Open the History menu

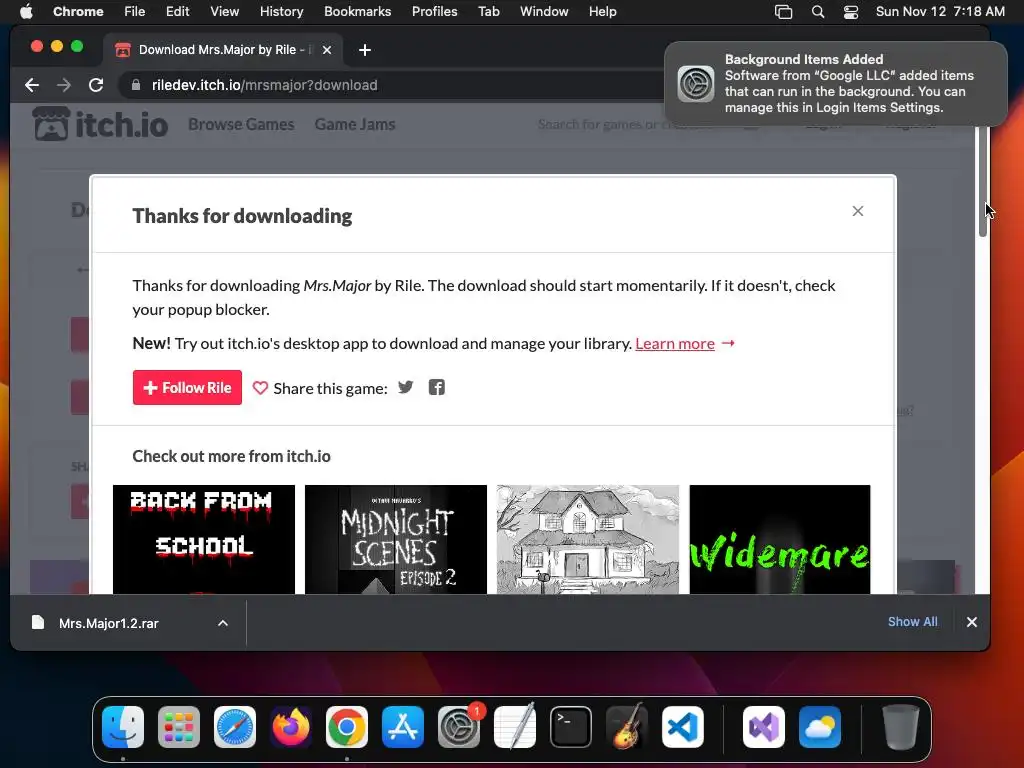[x=281, y=11]
